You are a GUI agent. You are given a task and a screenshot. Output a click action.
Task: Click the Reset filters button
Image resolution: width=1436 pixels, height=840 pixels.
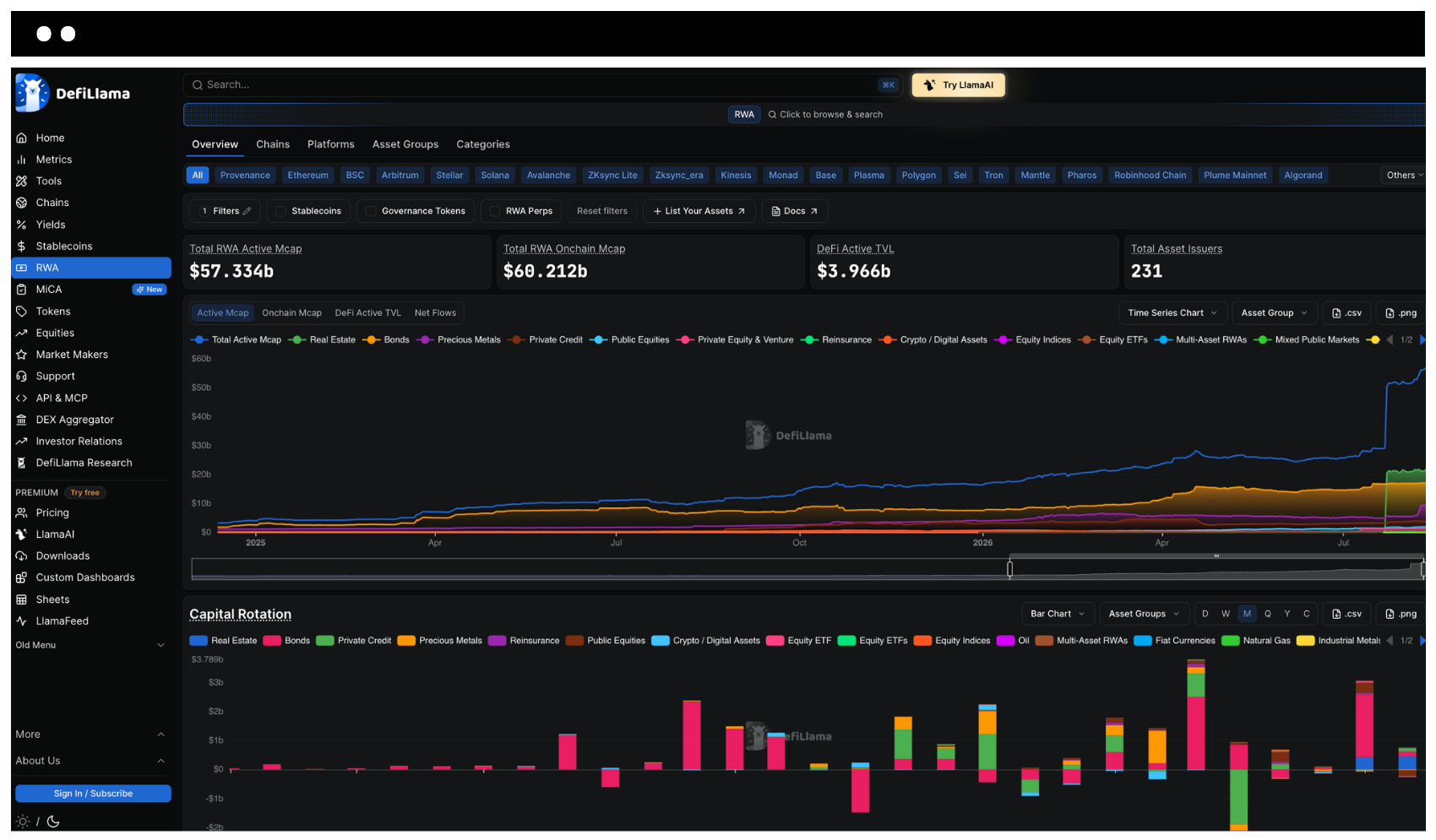(x=602, y=211)
